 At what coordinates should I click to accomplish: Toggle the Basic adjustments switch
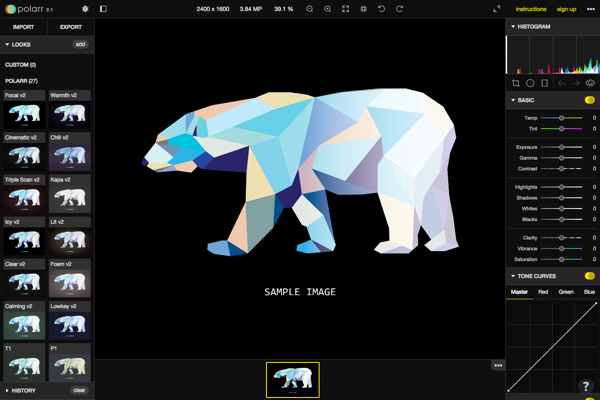[589, 100]
